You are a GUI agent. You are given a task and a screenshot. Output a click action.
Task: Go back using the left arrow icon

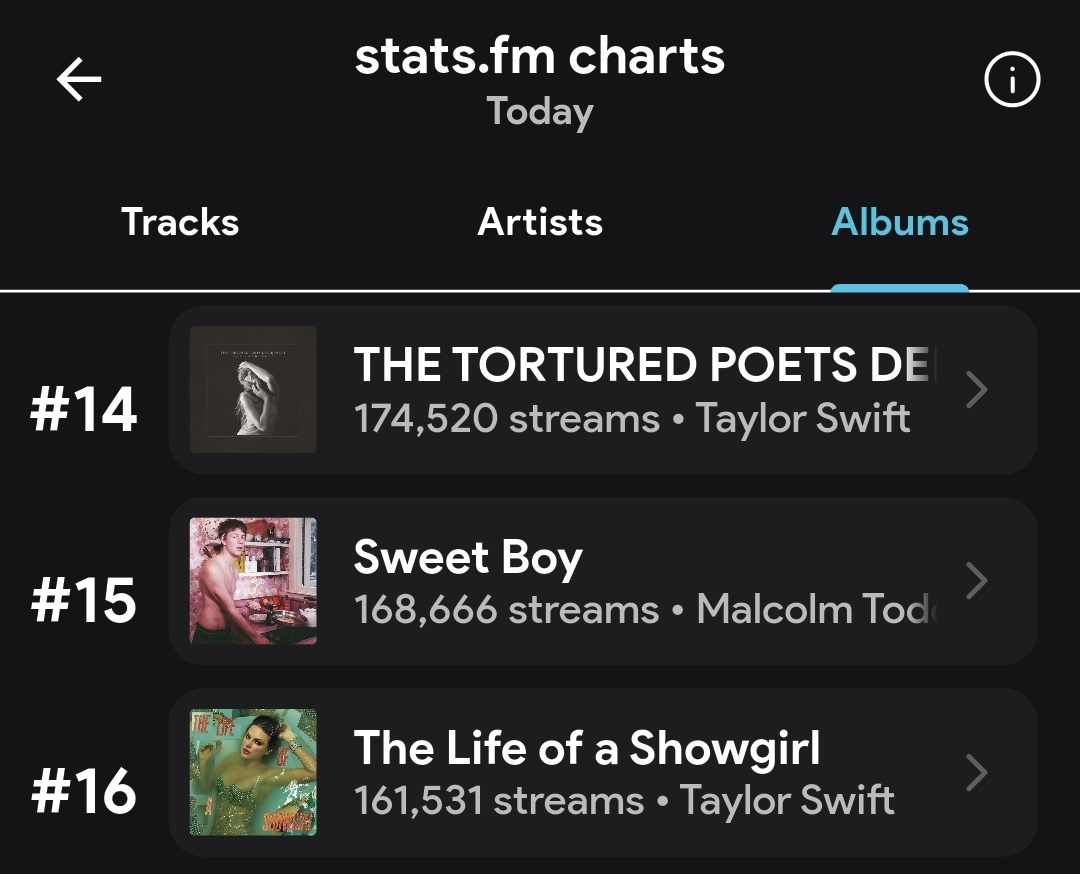pos(79,79)
